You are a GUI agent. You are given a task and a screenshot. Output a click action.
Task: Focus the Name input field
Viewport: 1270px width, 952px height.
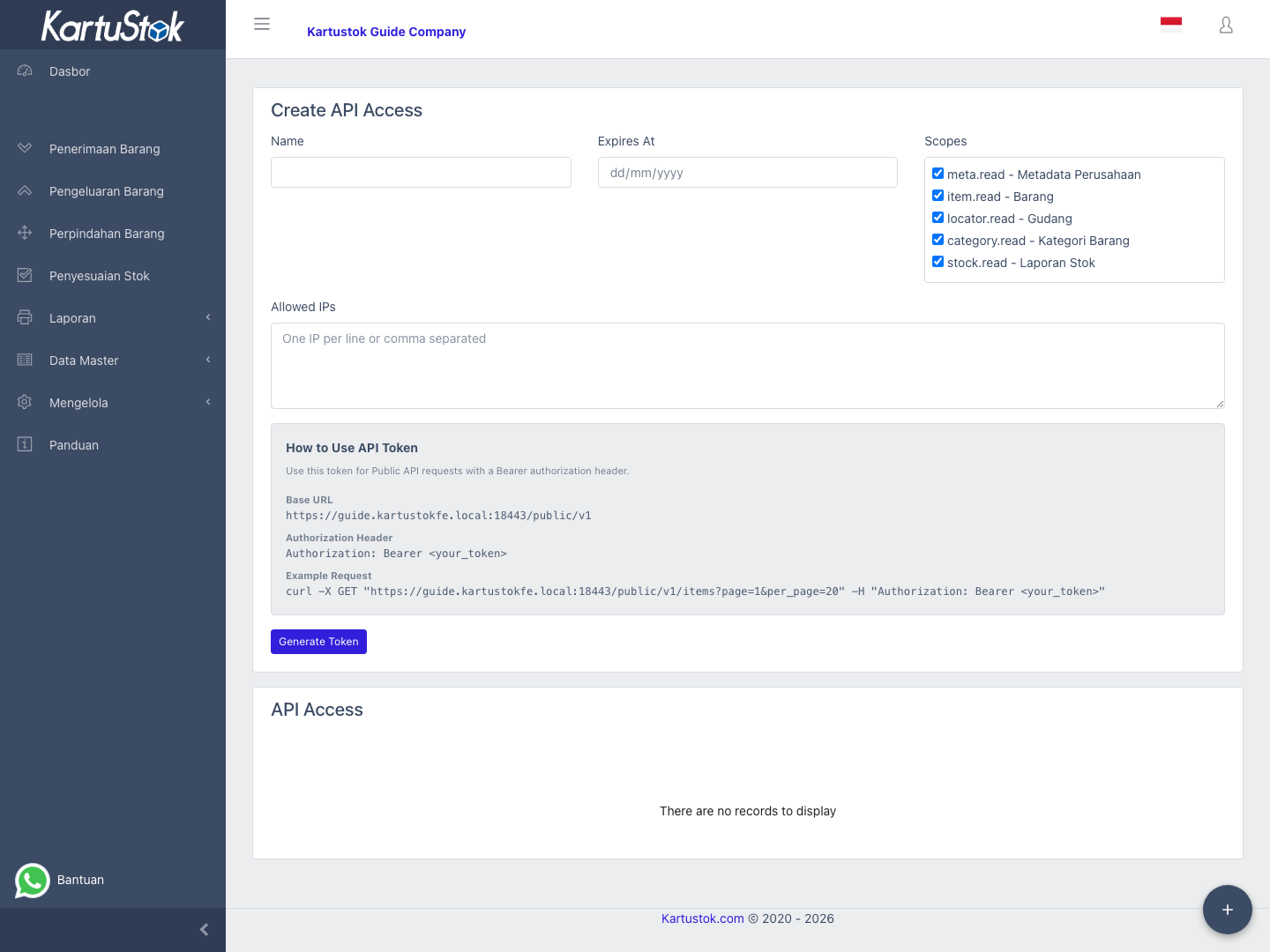click(421, 173)
